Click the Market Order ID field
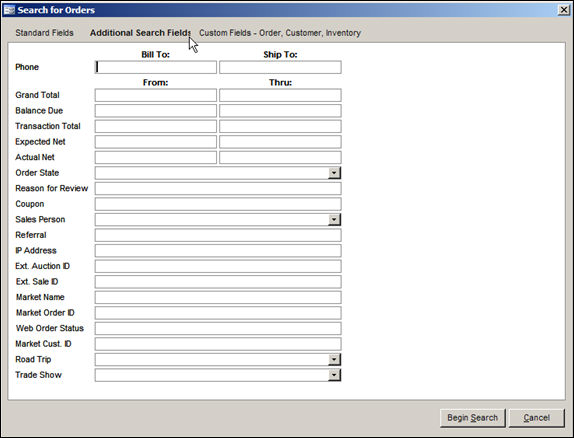574x438 pixels. tap(218, 313)
